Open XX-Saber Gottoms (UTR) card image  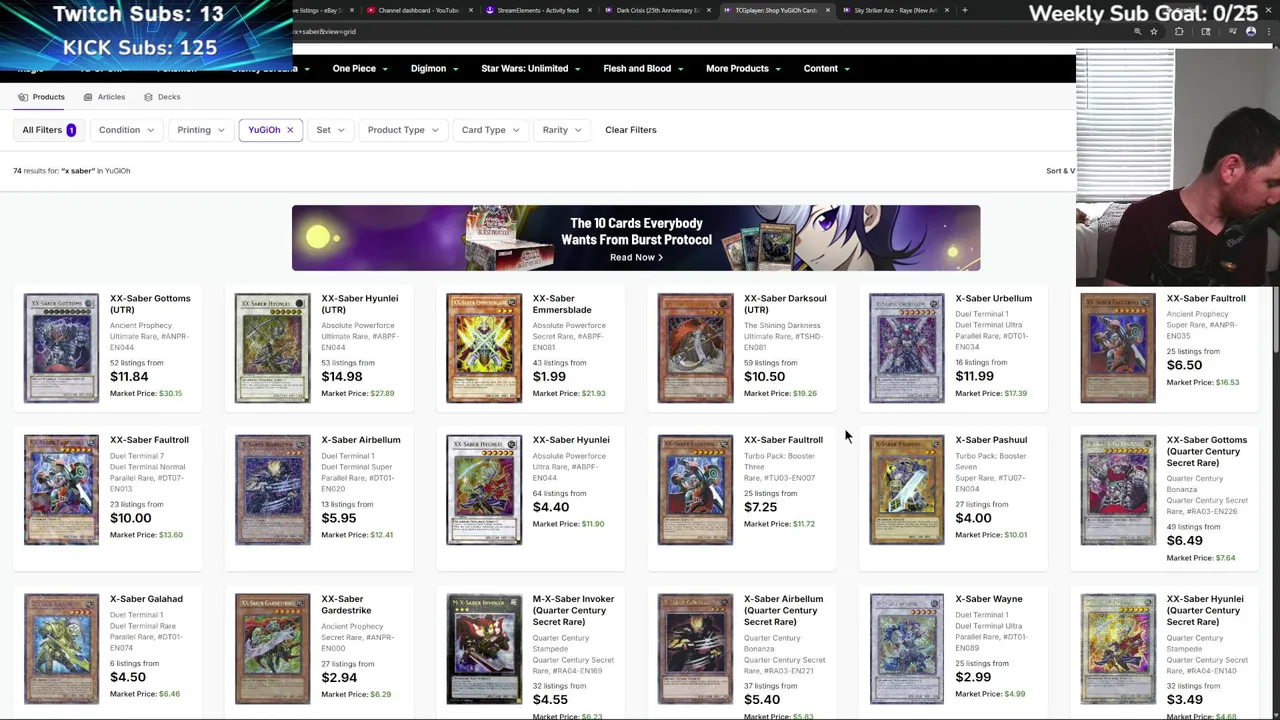[61, 348]
